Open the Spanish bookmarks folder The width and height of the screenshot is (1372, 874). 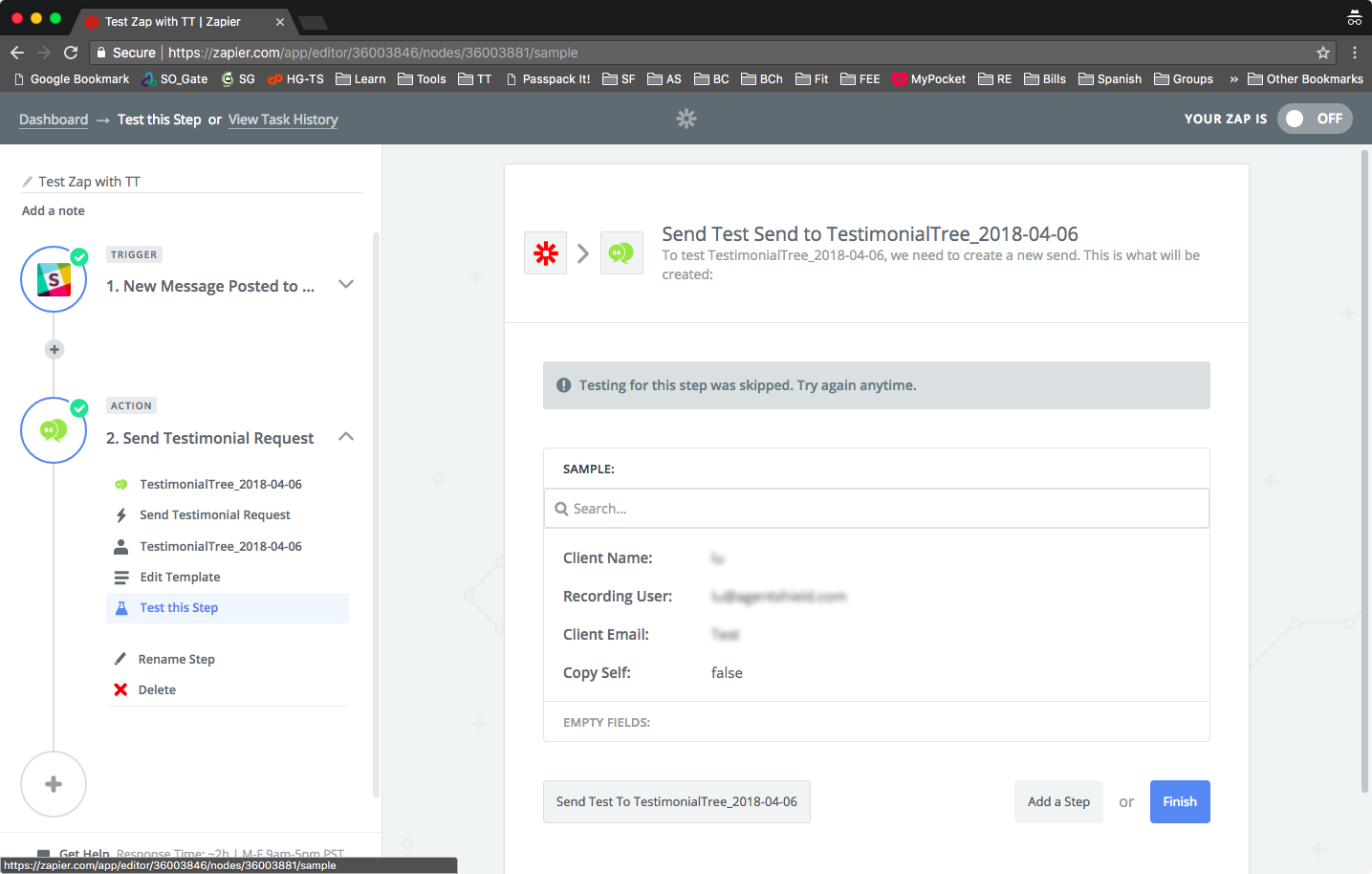[1110, 79]
